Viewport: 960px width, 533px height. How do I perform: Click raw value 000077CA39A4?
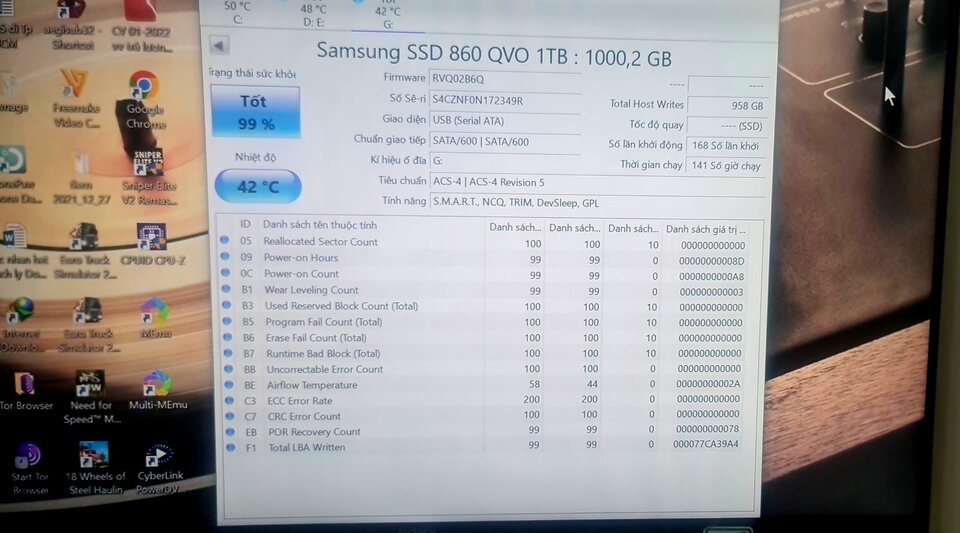point(705,444)
